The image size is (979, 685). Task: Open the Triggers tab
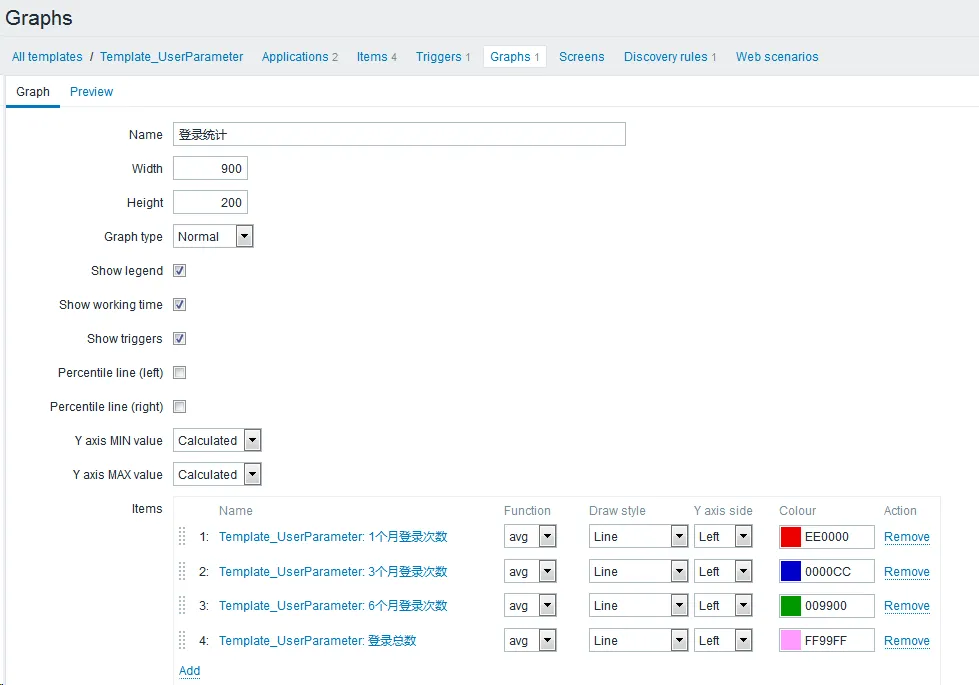click(443, 57)
